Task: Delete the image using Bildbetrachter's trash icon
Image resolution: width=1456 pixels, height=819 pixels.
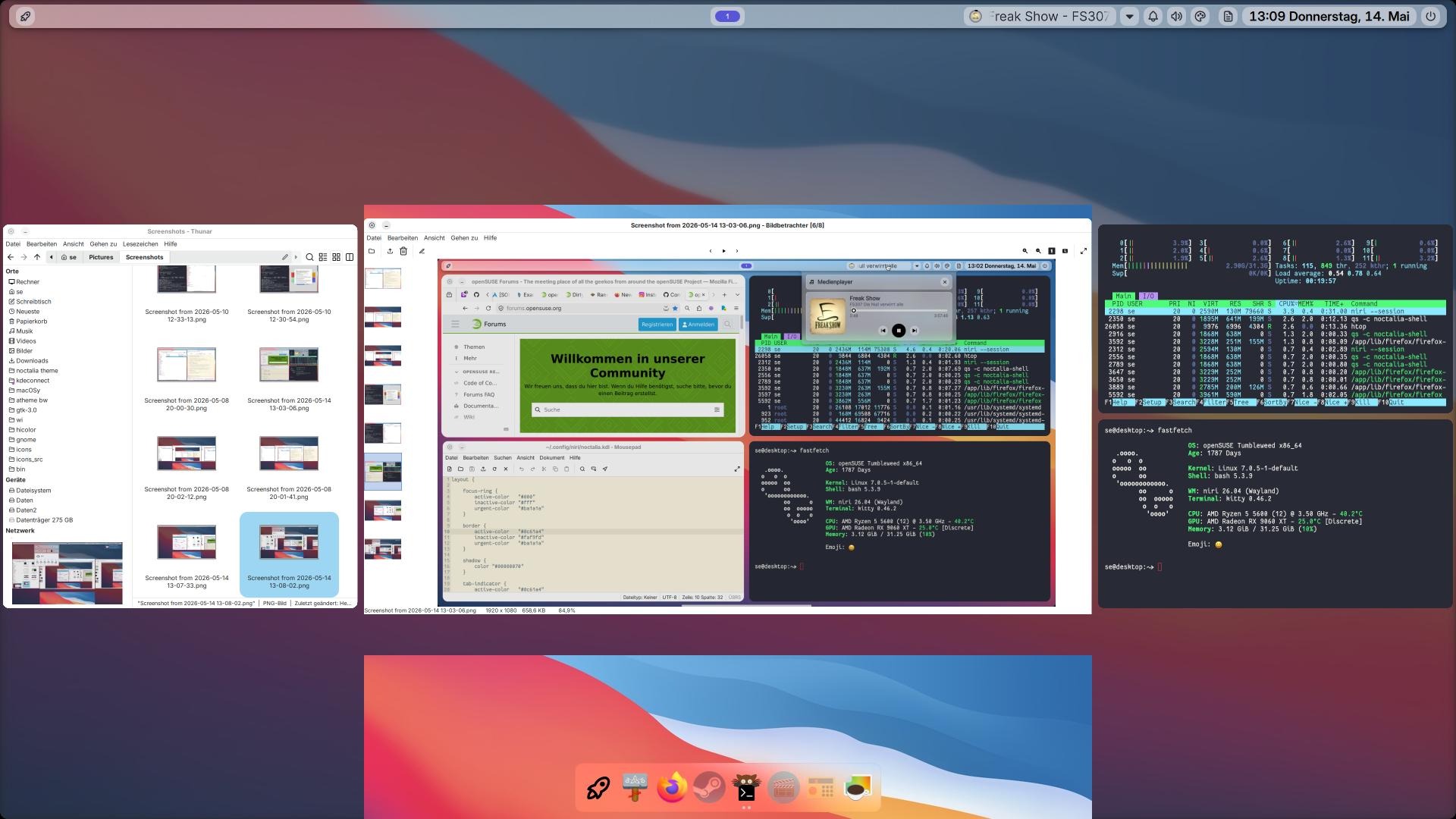Action: pyautogui.click(x=403, y=251)
